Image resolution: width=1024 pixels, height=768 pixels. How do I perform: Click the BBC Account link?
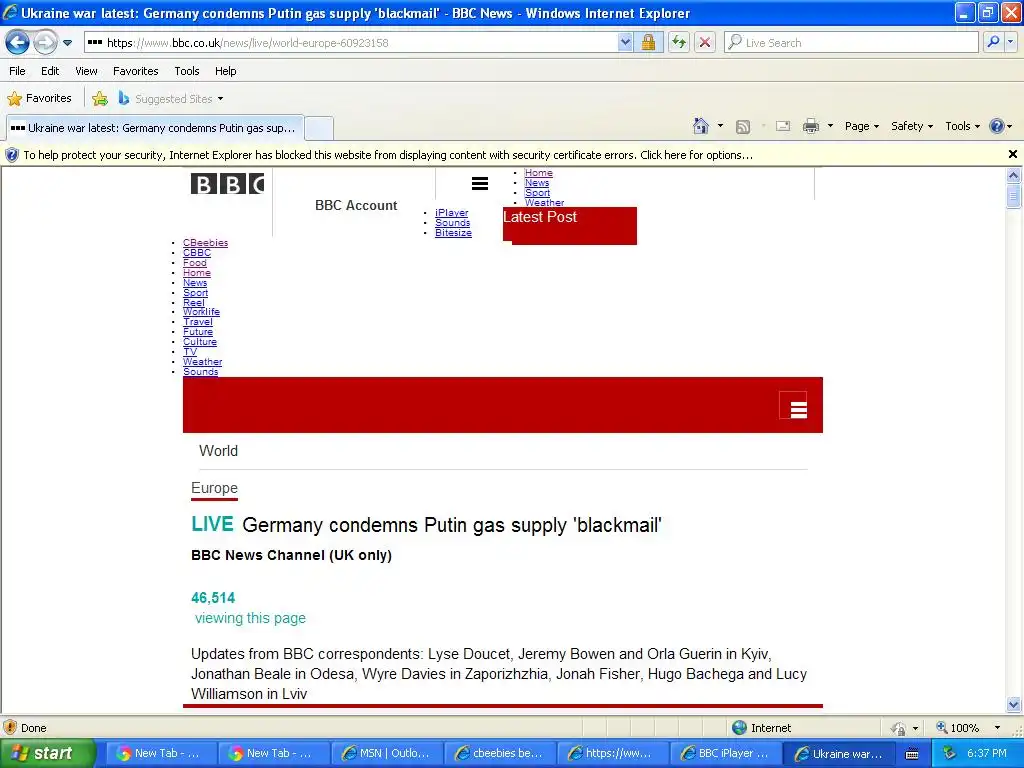356,205
